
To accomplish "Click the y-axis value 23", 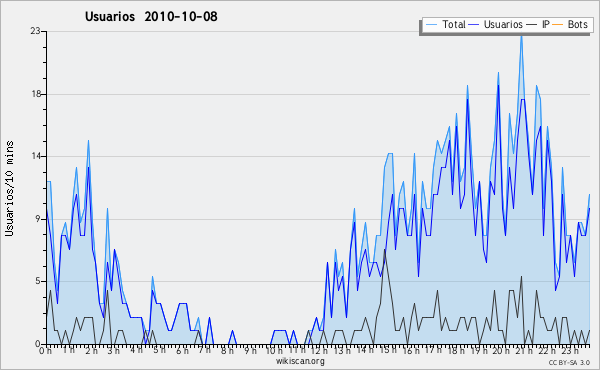I will (x=36, y=31).
